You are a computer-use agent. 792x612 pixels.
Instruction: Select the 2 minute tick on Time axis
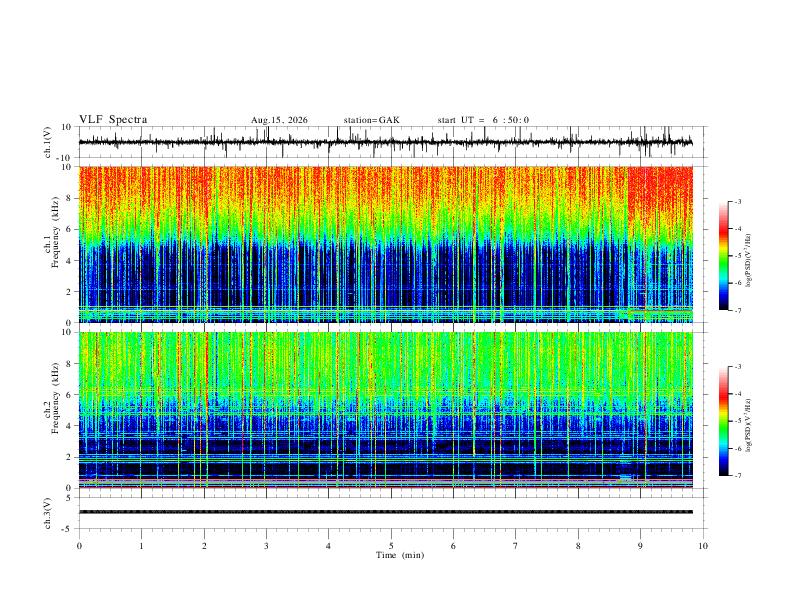click(x=204, y=546)
